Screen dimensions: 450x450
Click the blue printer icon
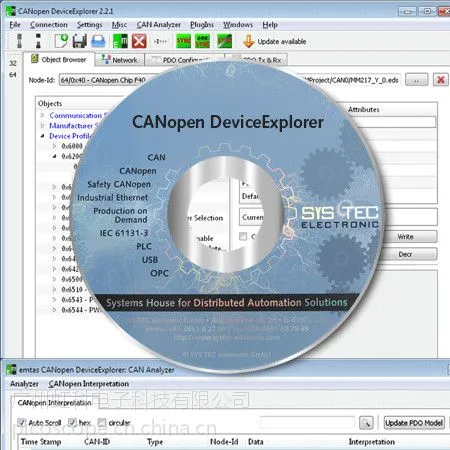point(98,41)
